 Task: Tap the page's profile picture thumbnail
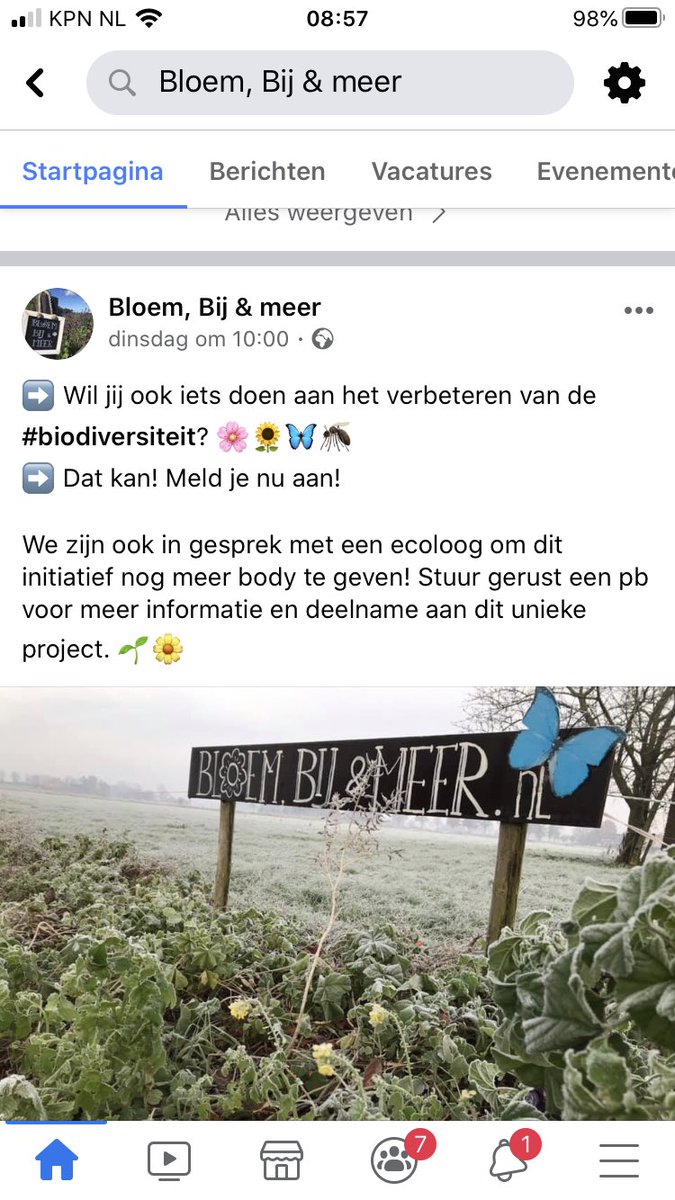point(58,323)
